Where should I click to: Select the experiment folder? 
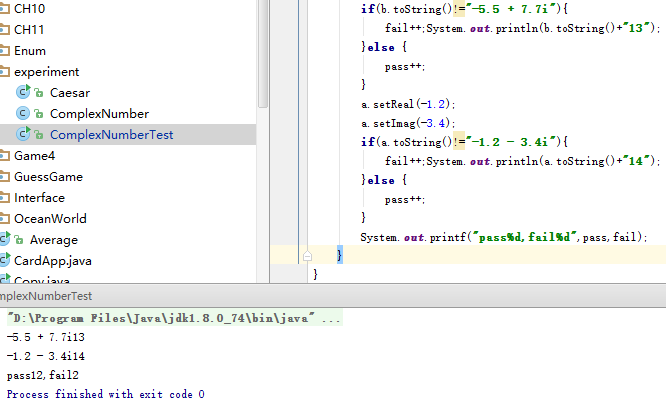46,72
